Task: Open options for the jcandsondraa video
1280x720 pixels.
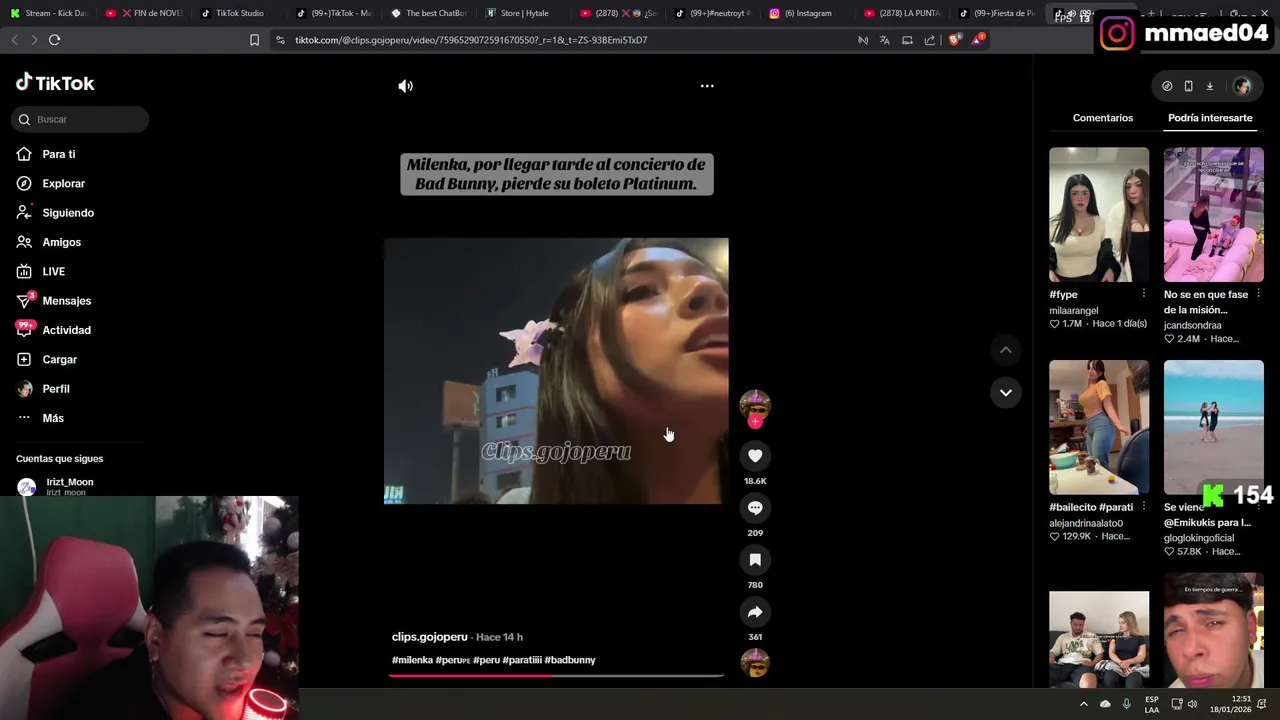Action: [x=1258, y=294]
